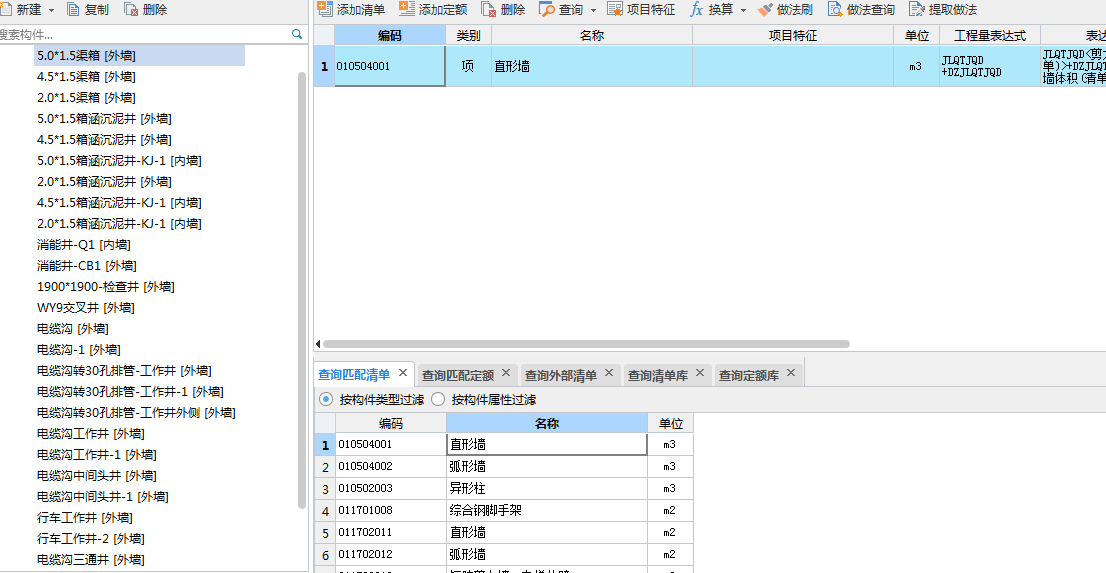1106x573 pixels.
Task: Select 行车工作井-2 [外墙] component
Action: coord(91,539)
